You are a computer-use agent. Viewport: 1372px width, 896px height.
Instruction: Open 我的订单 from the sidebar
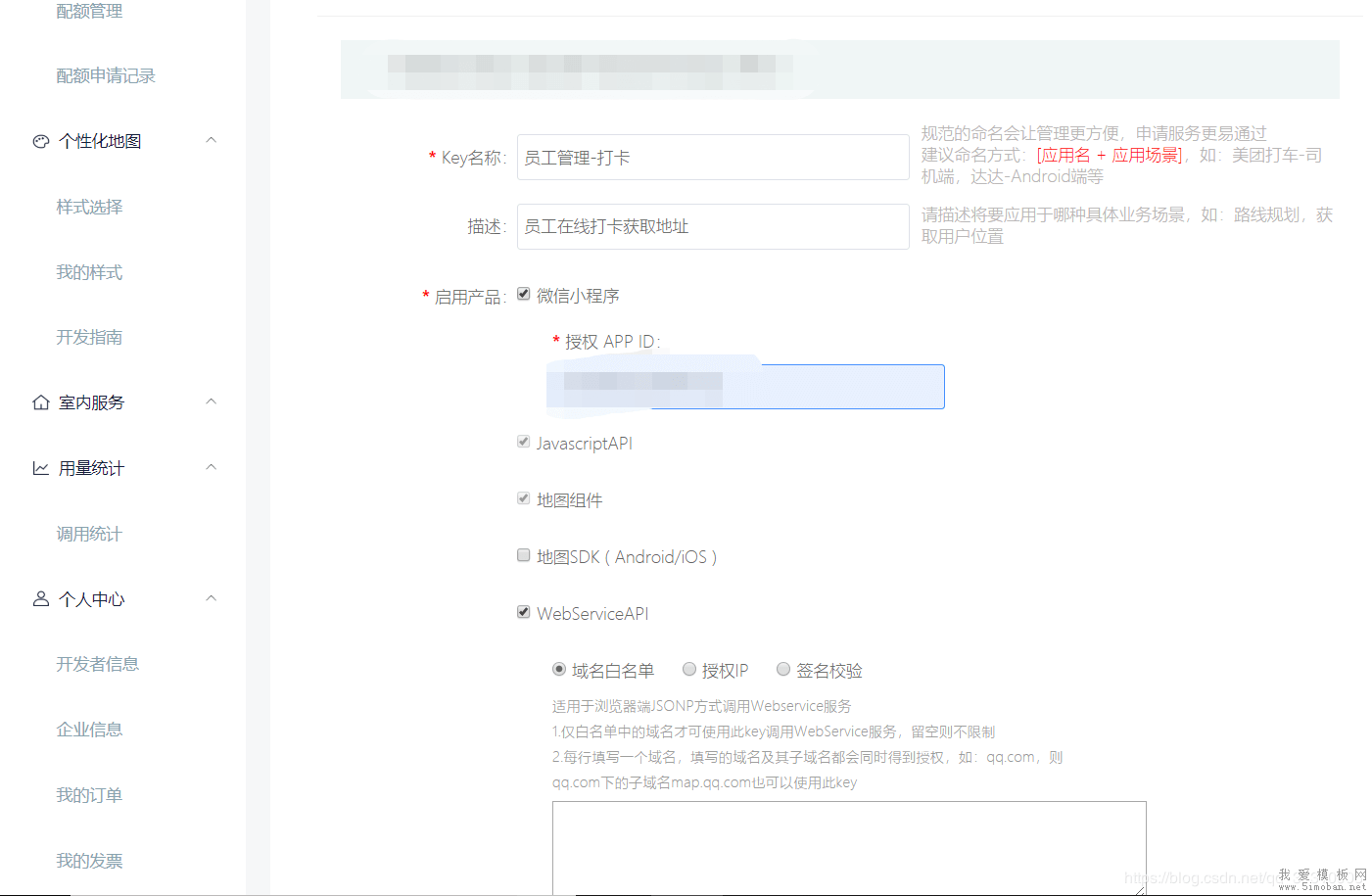click(89, 795)
